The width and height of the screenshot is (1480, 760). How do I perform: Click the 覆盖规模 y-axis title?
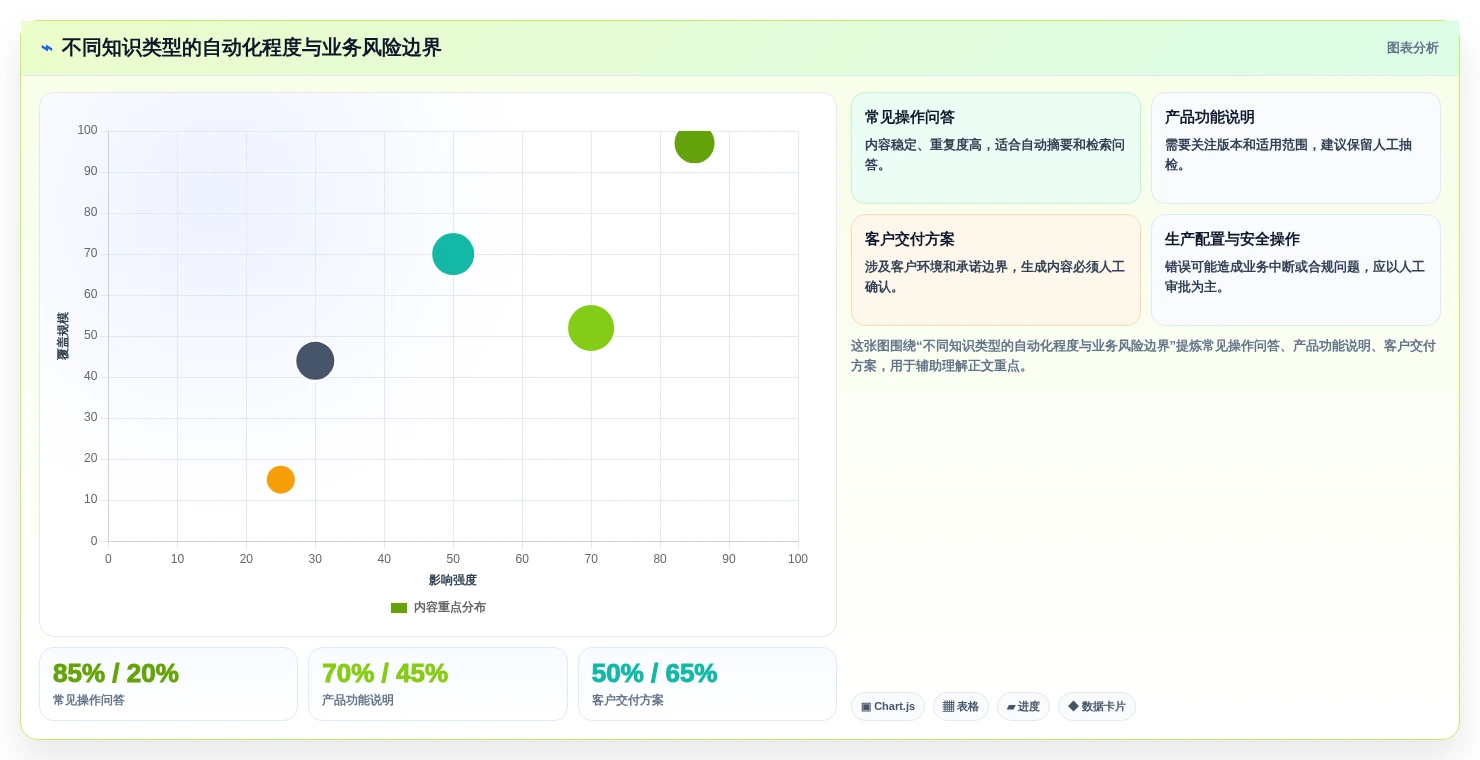[x=63, y=336]
